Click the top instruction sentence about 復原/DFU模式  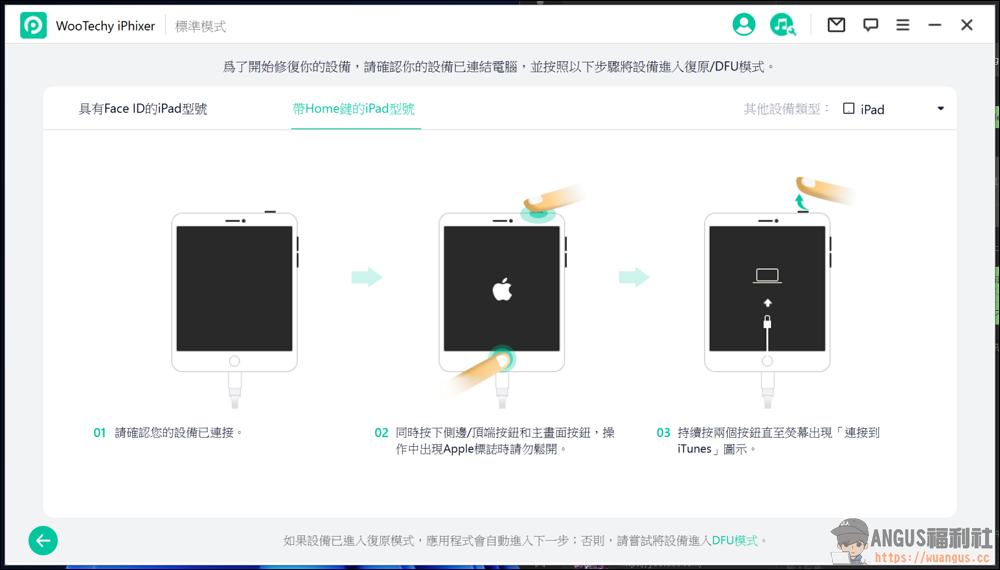tap(499, 67)
